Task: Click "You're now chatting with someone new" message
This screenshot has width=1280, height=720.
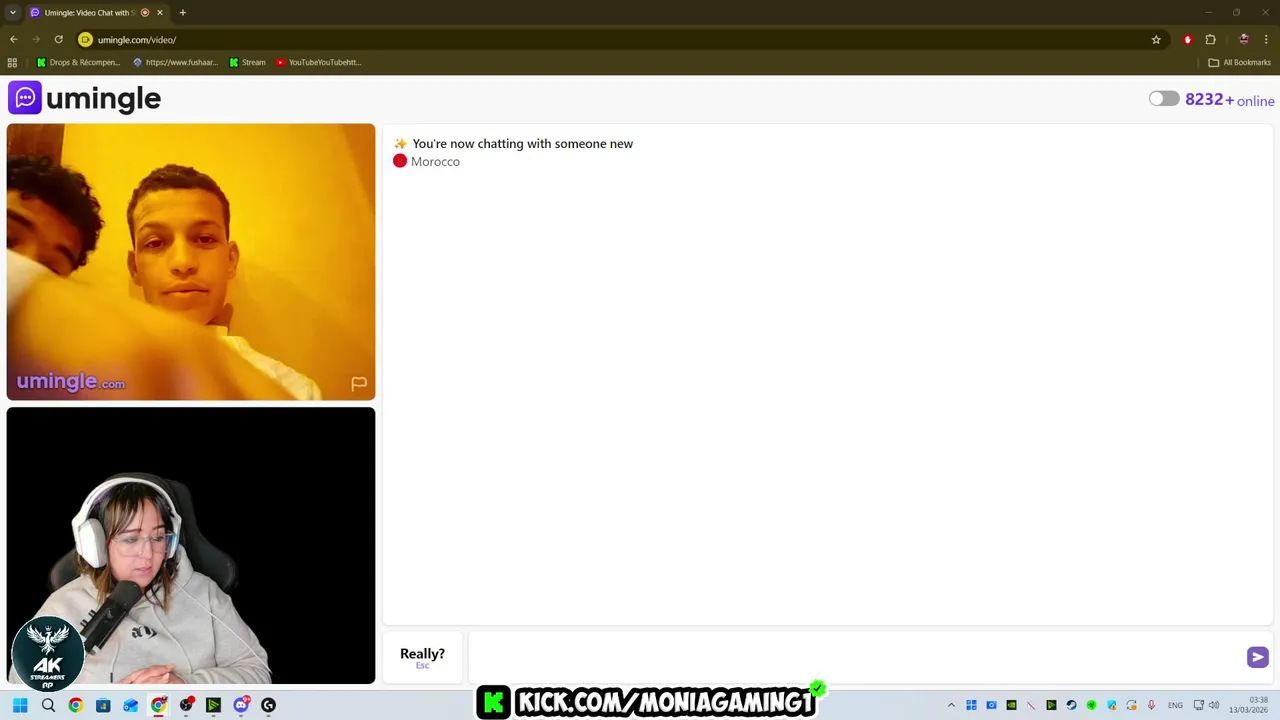Action: 522,144
